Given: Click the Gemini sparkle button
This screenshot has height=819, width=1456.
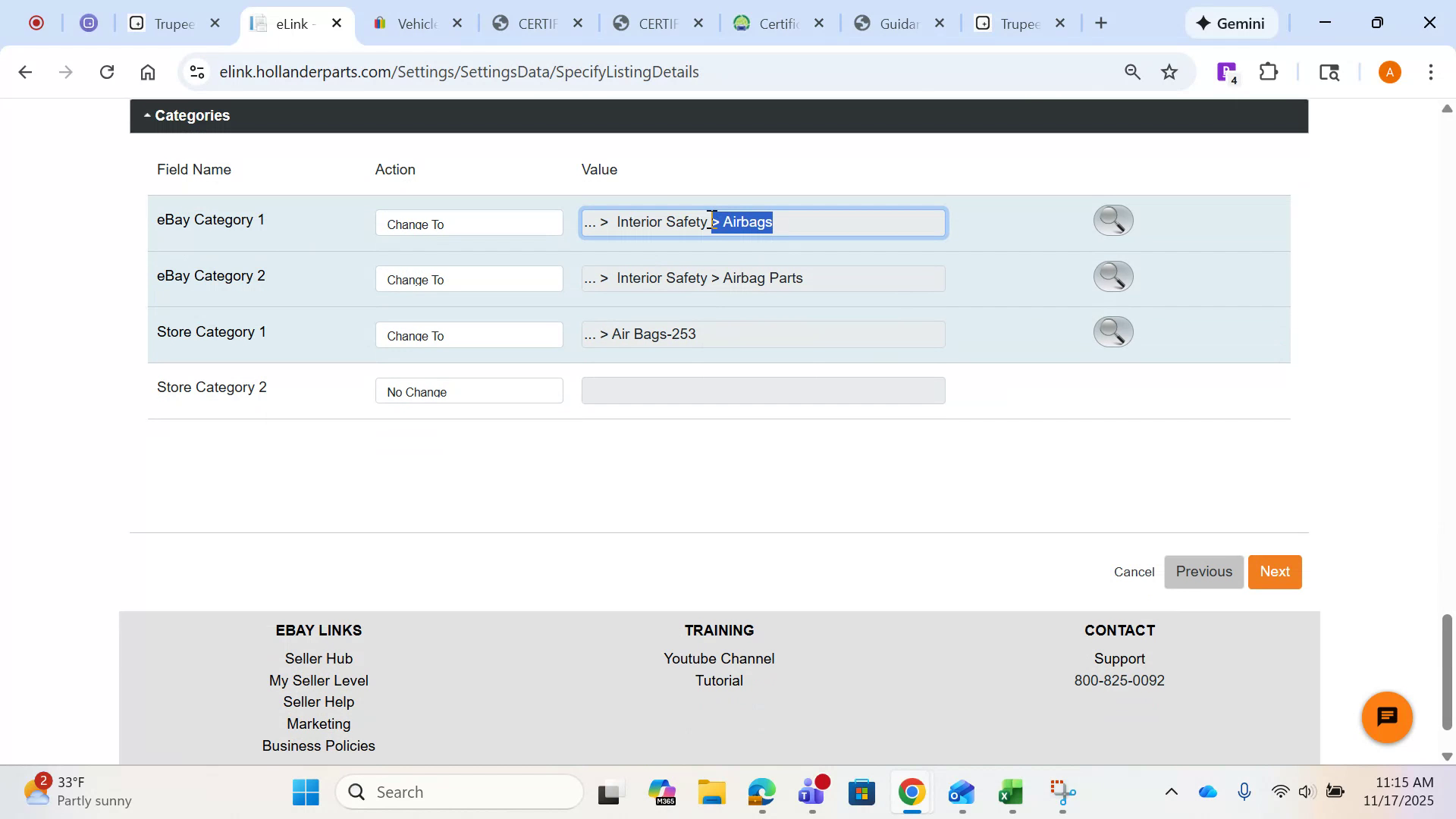Looking at the screenshot, I should click(x=1230, y=23).
